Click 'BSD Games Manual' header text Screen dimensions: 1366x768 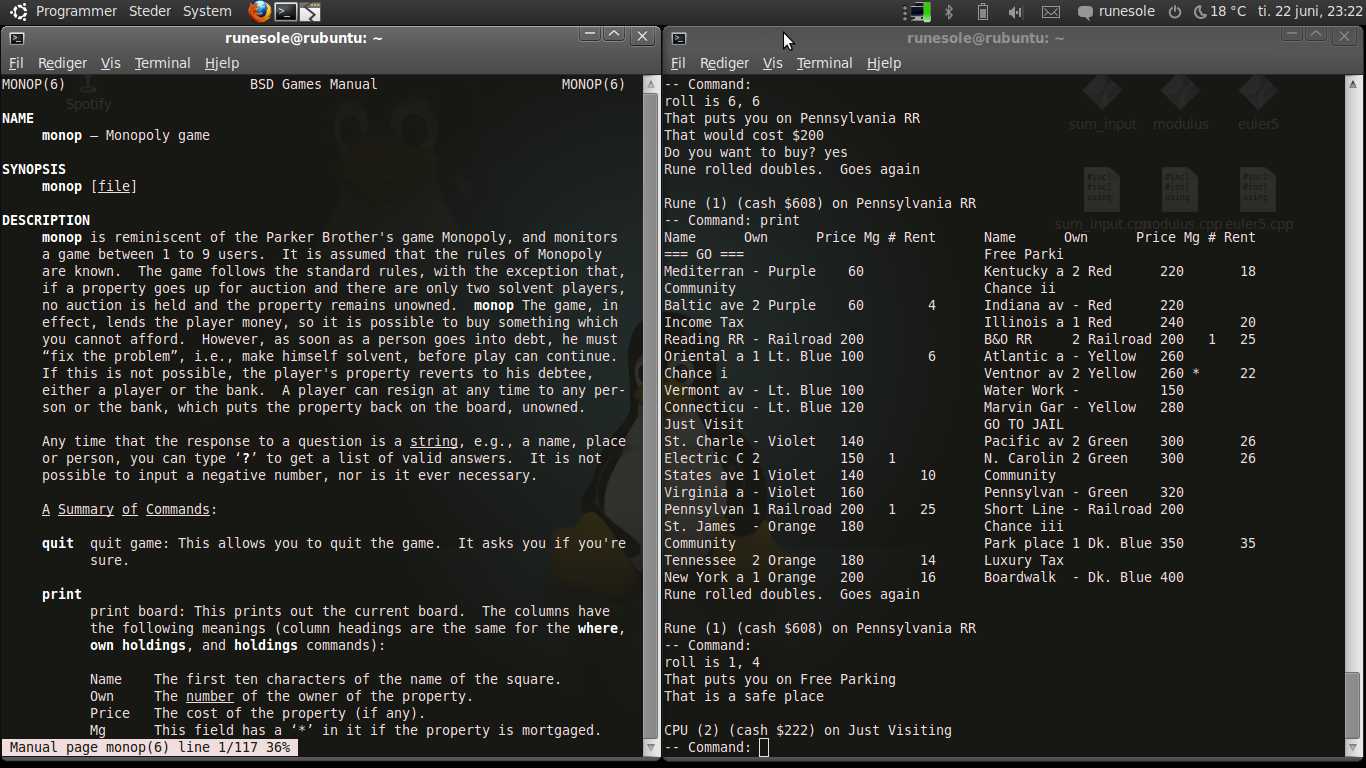point(314,84)
